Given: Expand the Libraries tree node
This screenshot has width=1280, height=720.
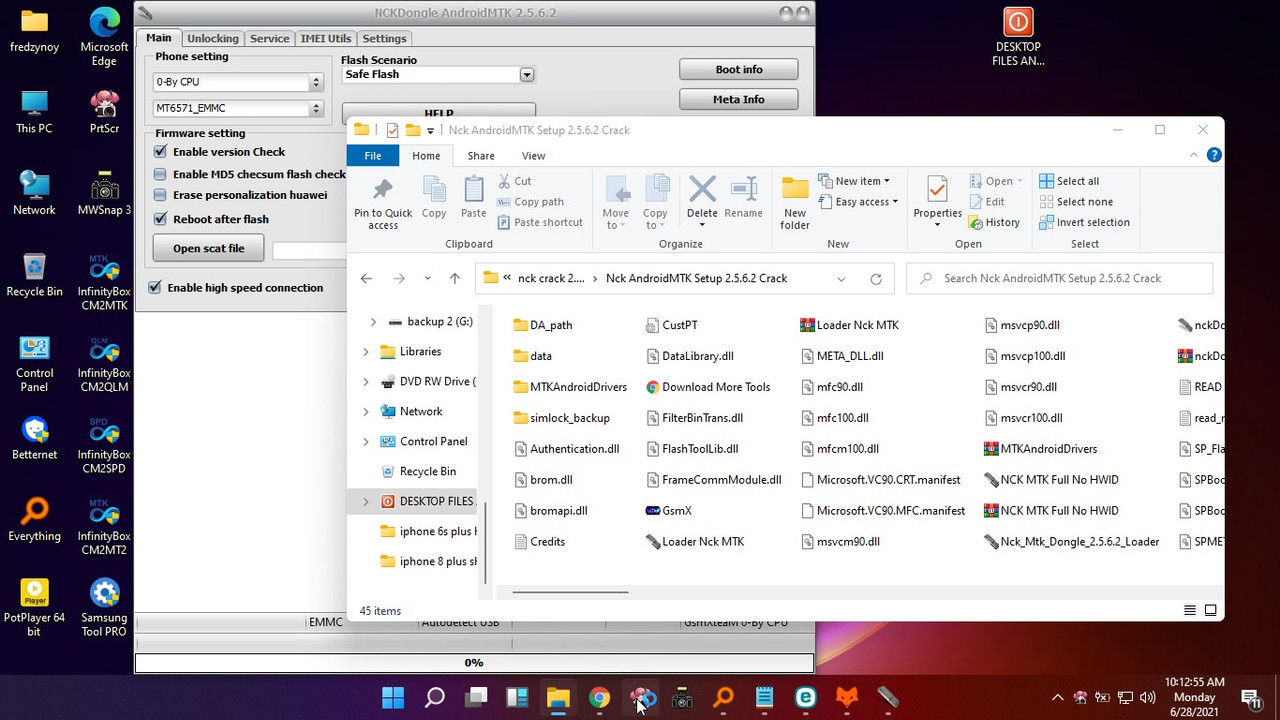Looking at the screenshot, I should (366, 352).
